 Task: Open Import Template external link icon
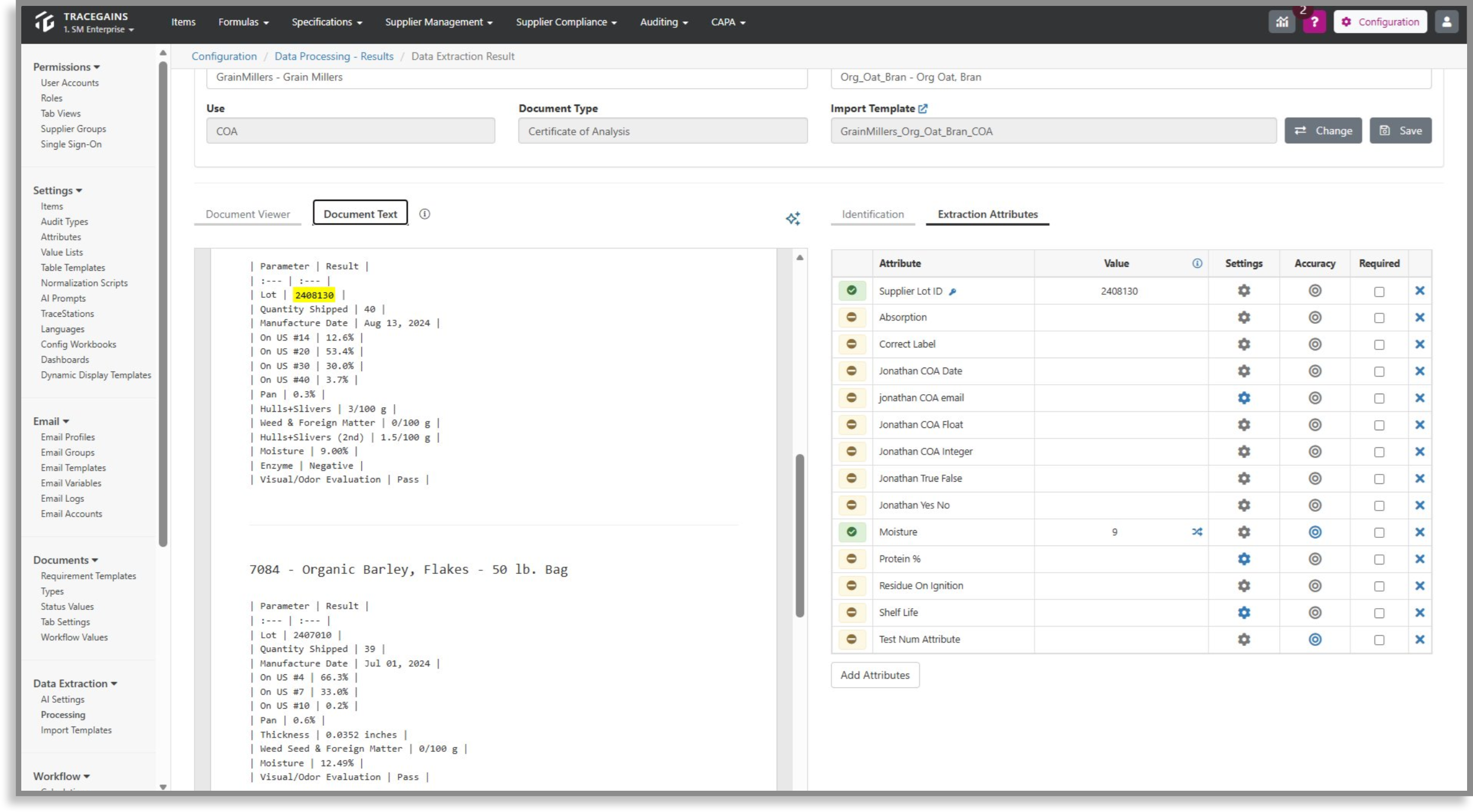923,109
